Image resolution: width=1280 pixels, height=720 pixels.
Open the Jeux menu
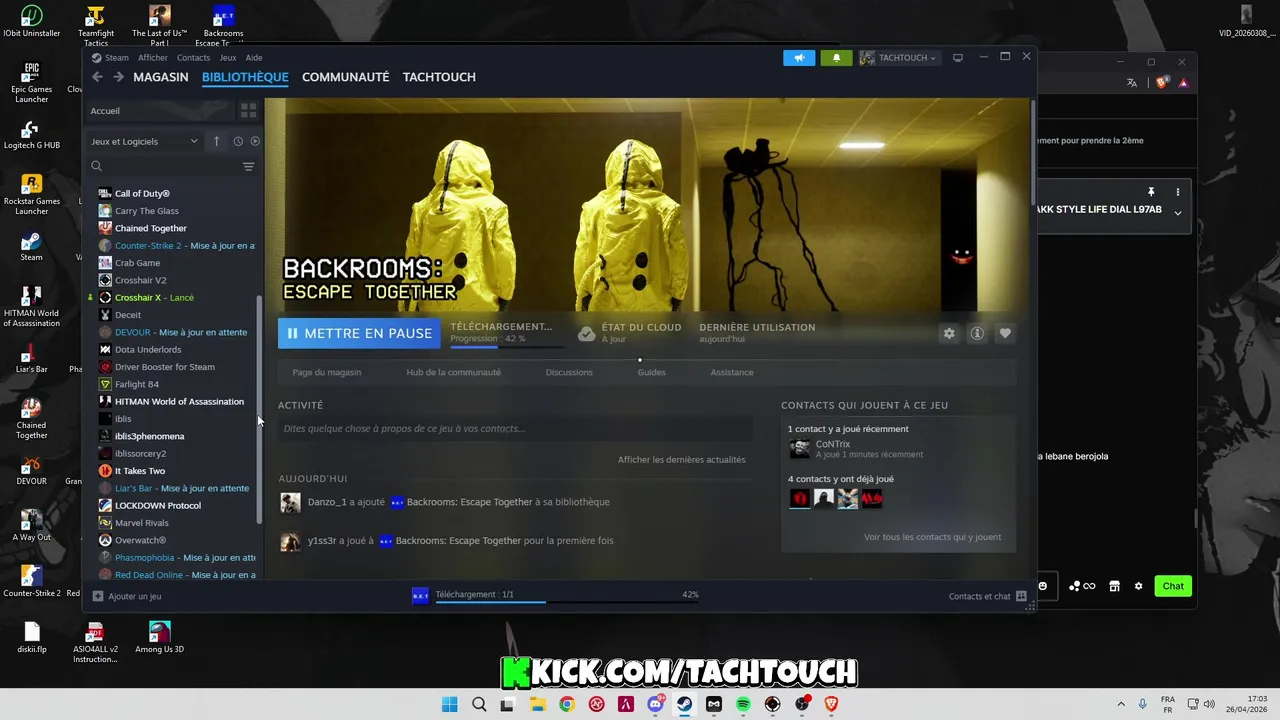pos(228,58)
